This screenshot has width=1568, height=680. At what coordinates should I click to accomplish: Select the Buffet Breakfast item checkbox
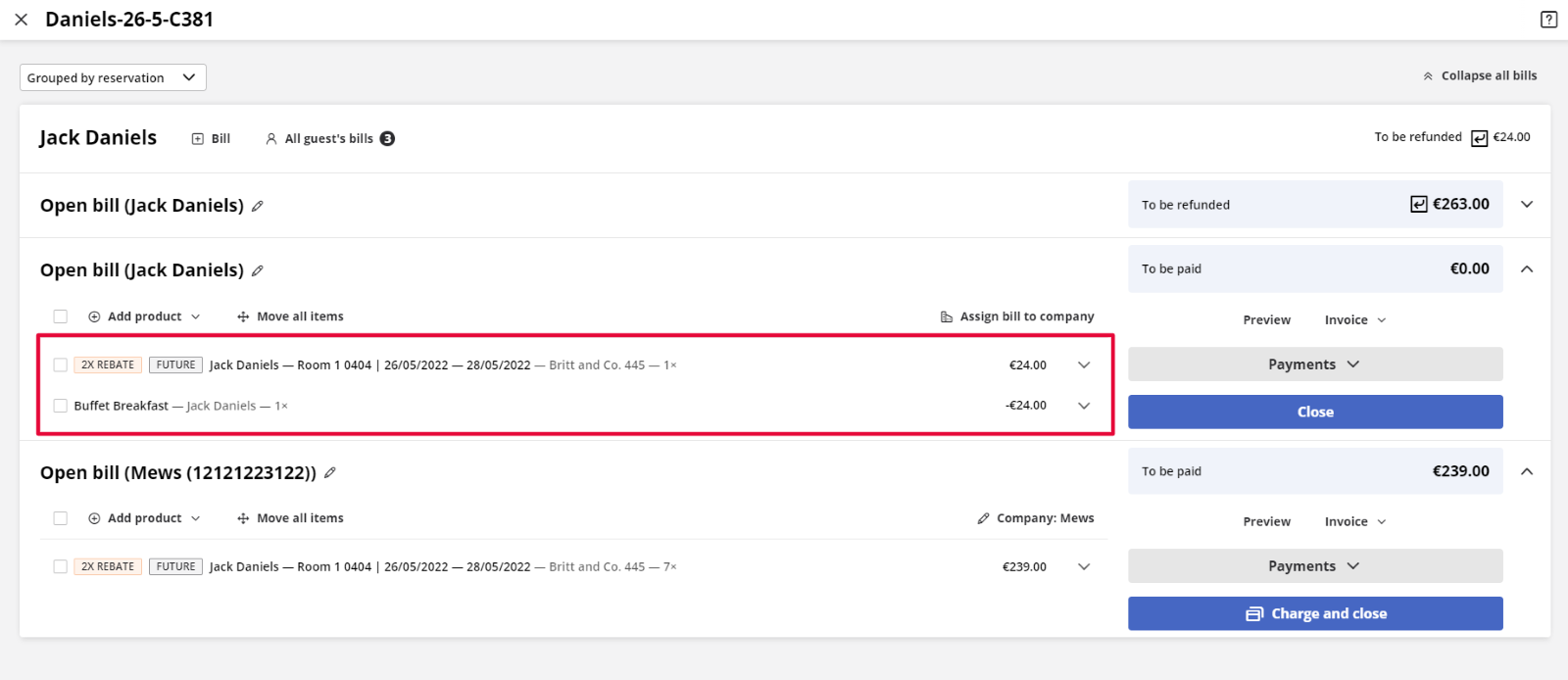click(61, 406)
